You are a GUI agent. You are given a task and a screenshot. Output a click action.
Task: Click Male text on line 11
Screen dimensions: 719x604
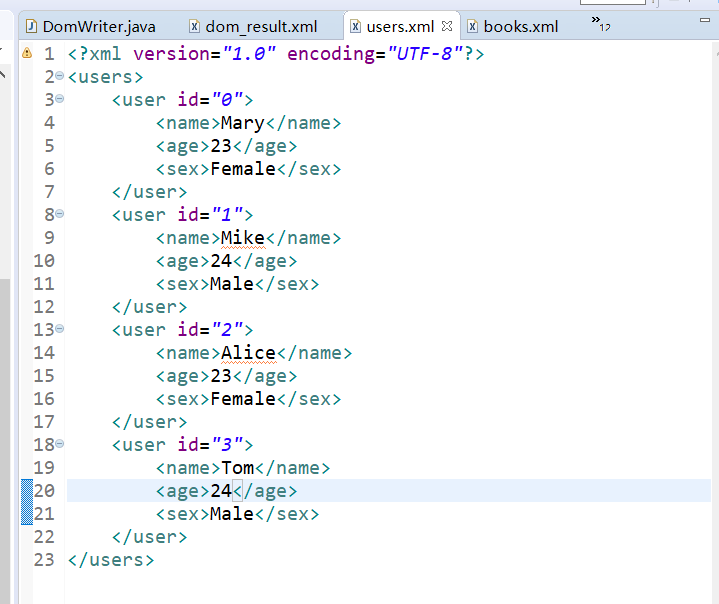point(232,284)
